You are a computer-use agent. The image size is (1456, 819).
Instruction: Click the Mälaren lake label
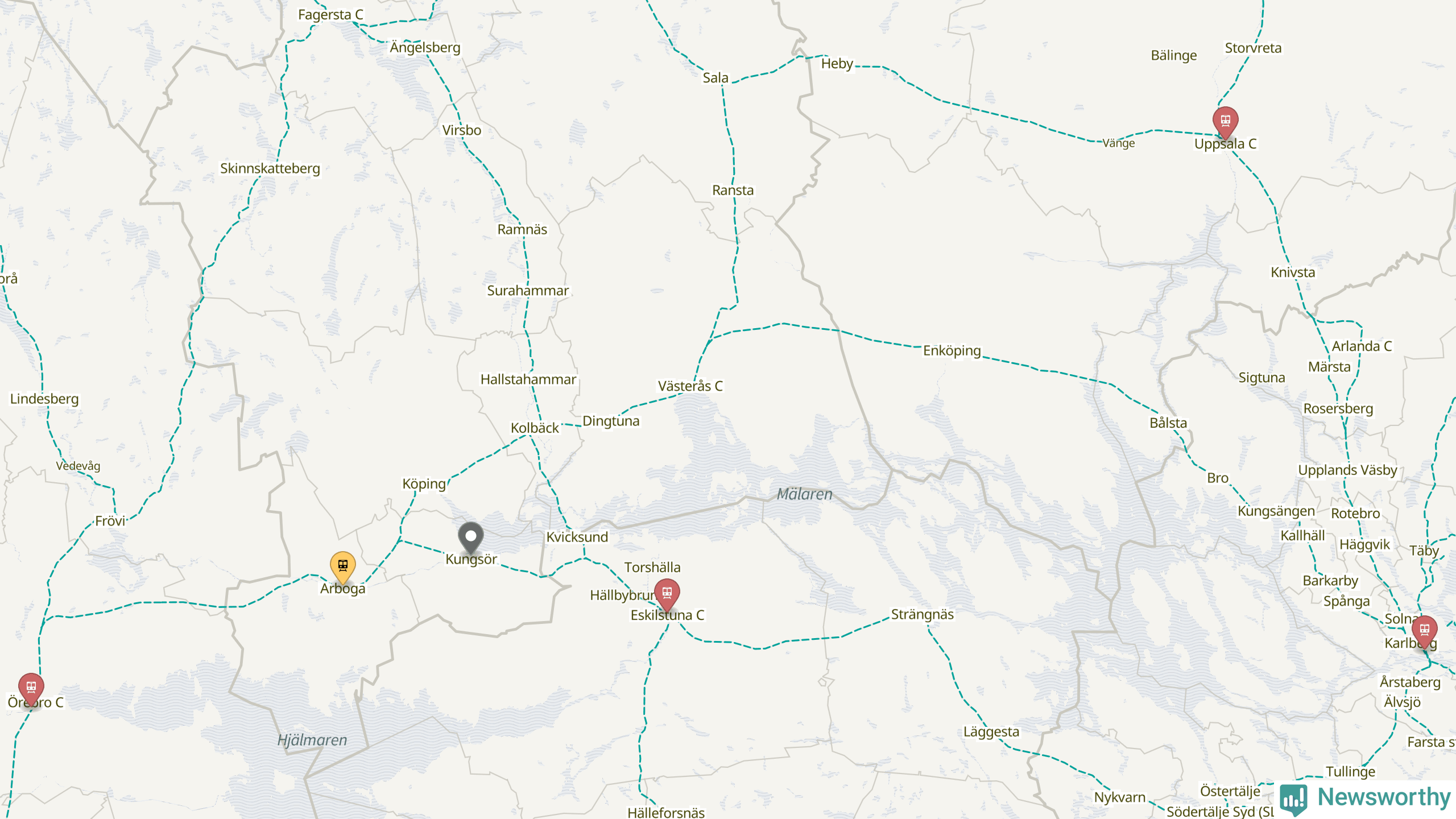[x=805, y=494]
